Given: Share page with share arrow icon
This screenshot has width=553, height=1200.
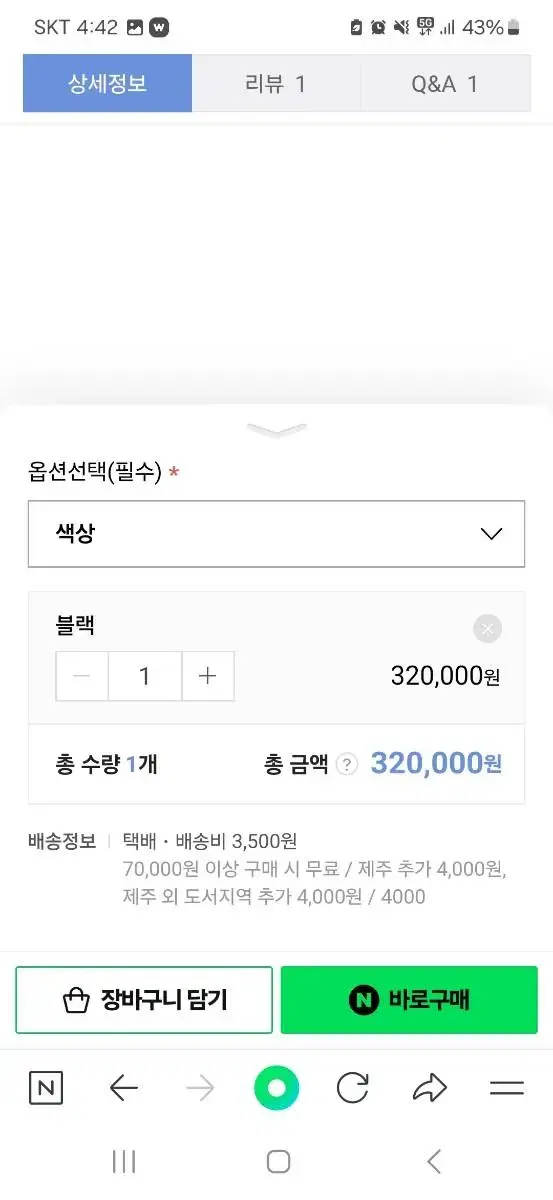Looking at the screenshot, I should tap(430, 1088).
